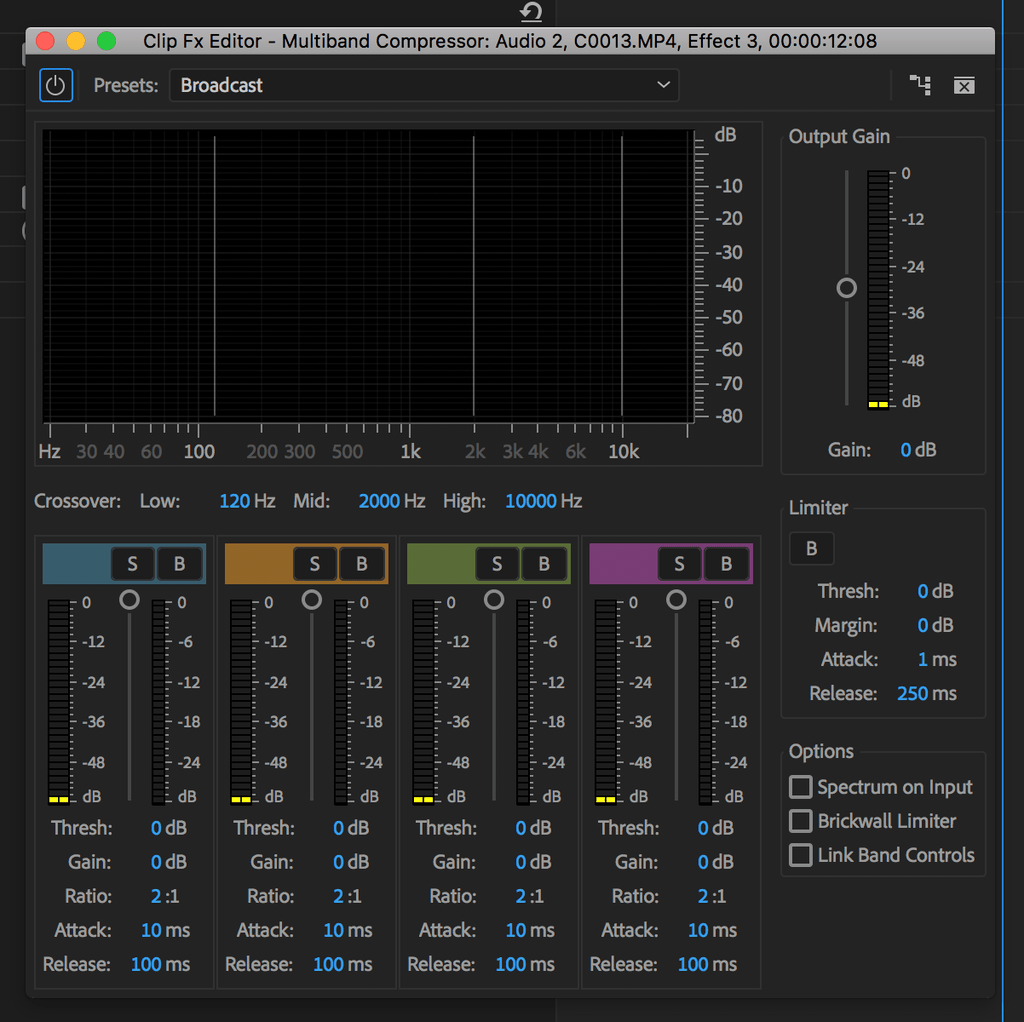The width and height of the screenshot is (1024, 1022).
Task: Bypass the Limiter with B button
Action: [811, 549]
